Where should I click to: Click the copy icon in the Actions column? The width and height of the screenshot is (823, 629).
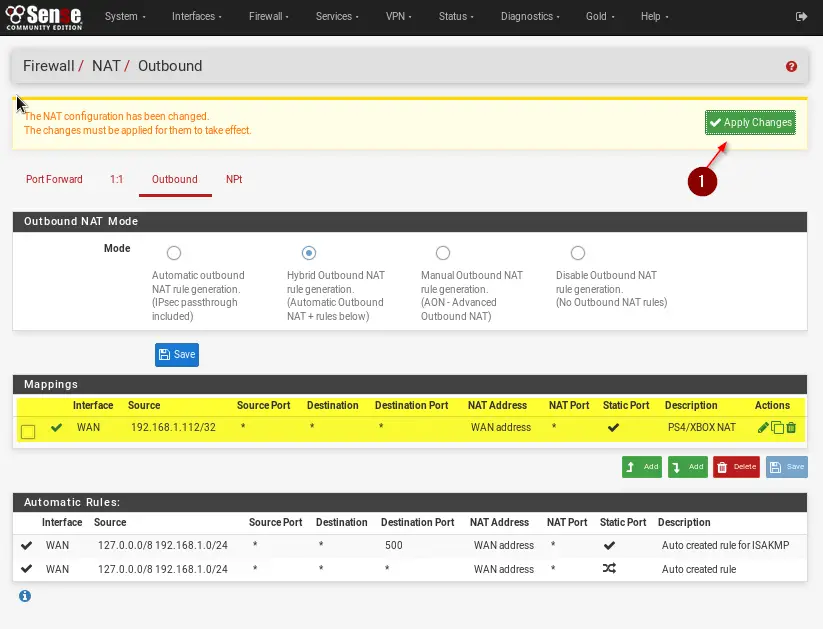(777, 428)
